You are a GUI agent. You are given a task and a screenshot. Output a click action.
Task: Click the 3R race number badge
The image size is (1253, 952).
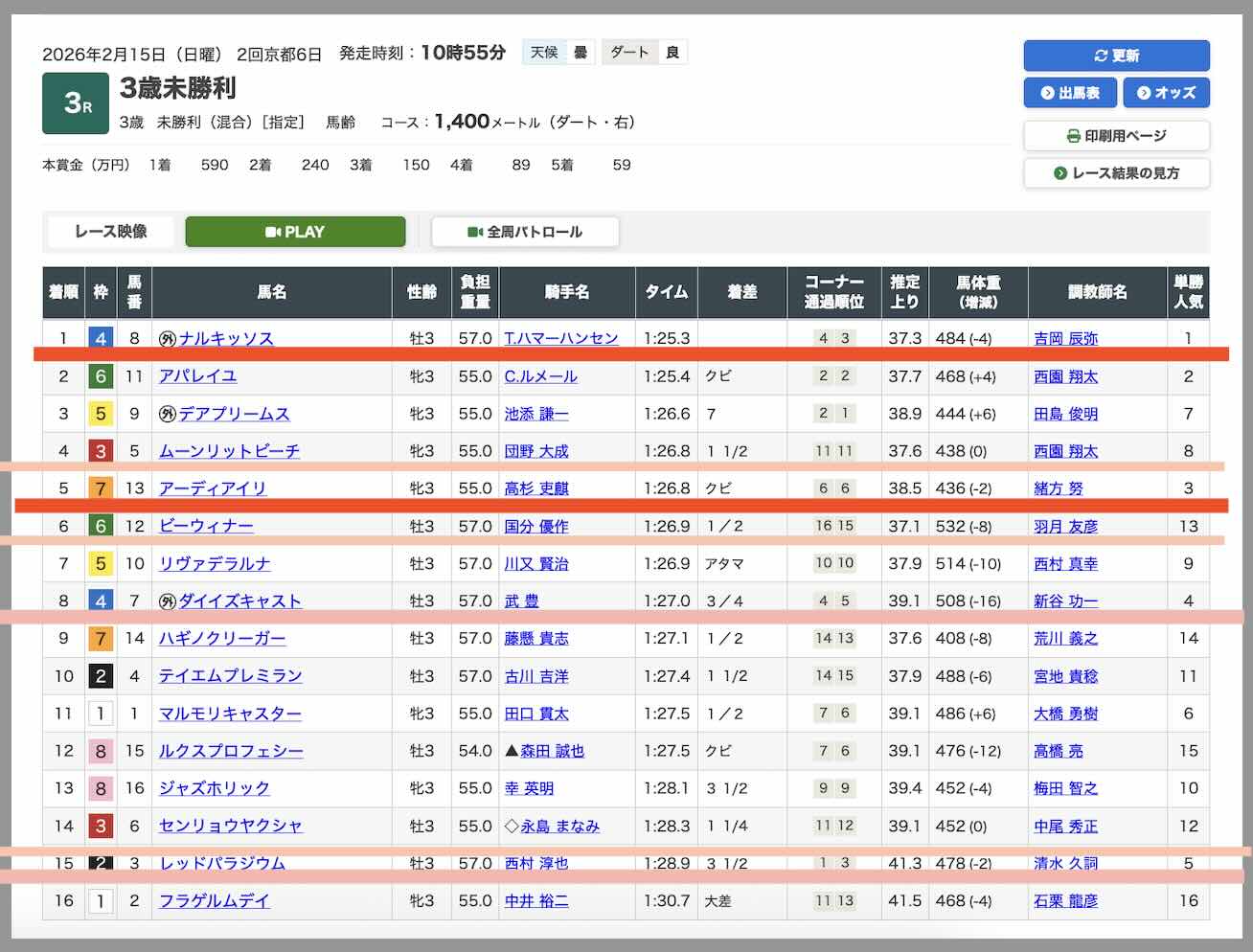point(76,103)
